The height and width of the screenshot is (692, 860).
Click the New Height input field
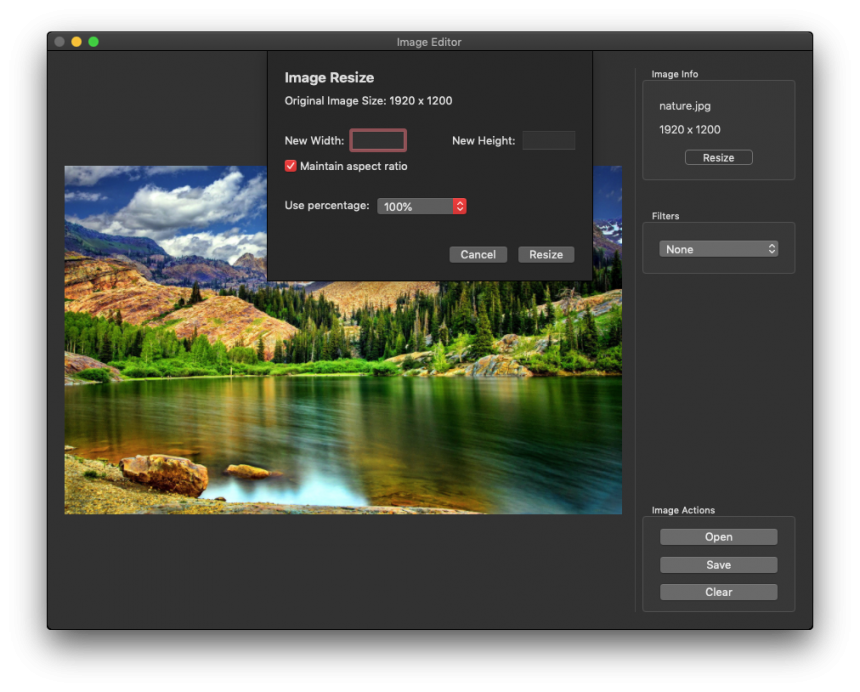tap(549, 140)
